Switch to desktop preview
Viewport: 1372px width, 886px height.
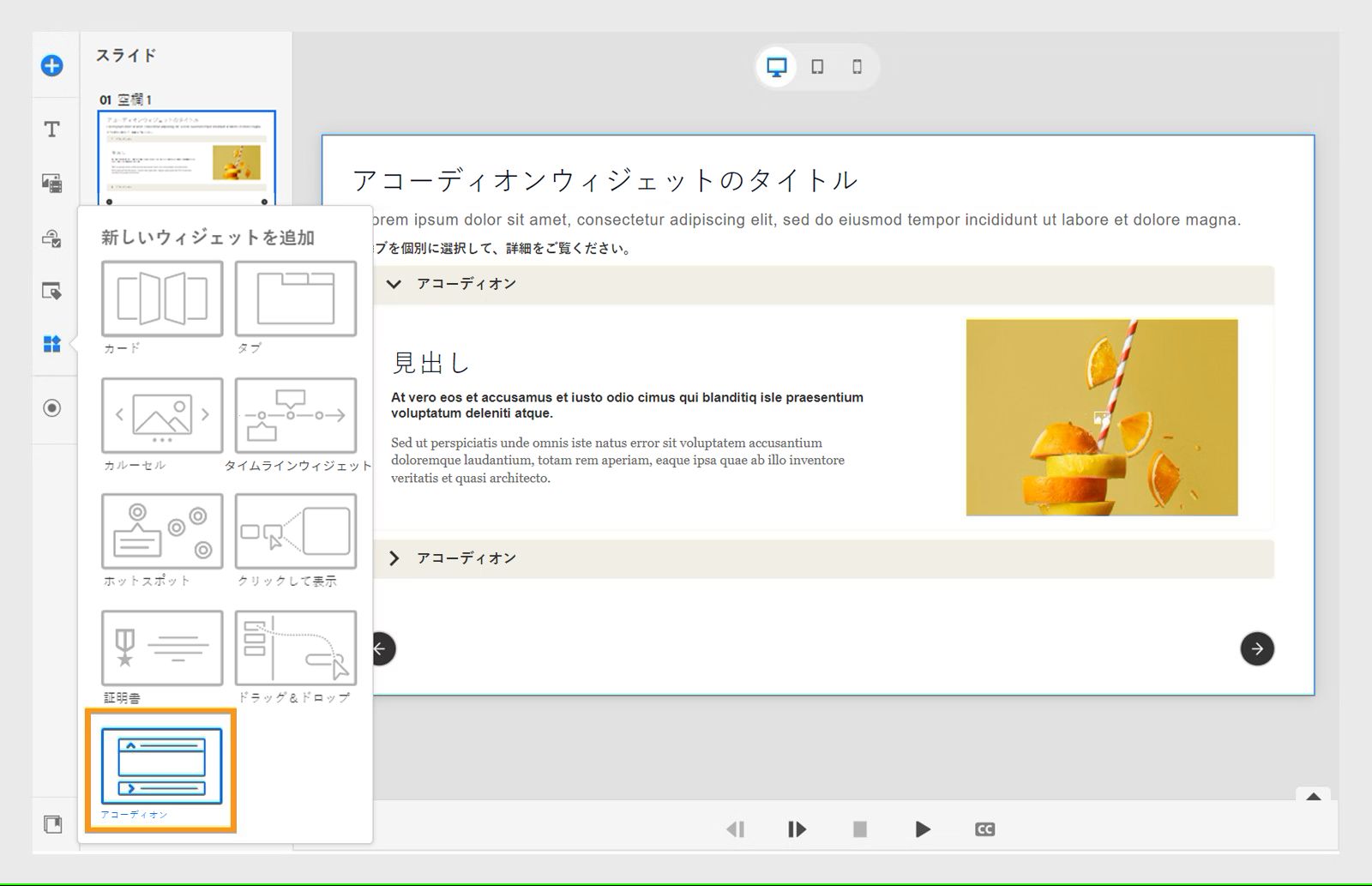pyautogui.click(x=777, y=67)
